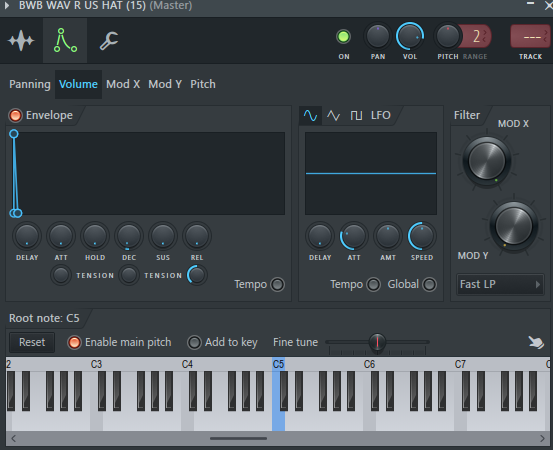
Task: Toggle Add to key option
Action: click(194, 342)
